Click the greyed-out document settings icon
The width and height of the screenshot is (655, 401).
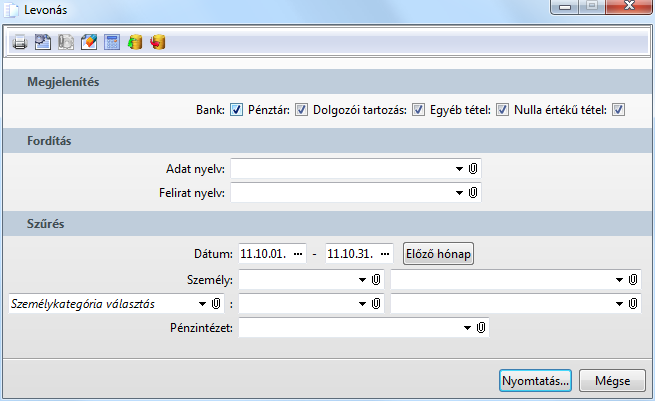coord(66,42)
